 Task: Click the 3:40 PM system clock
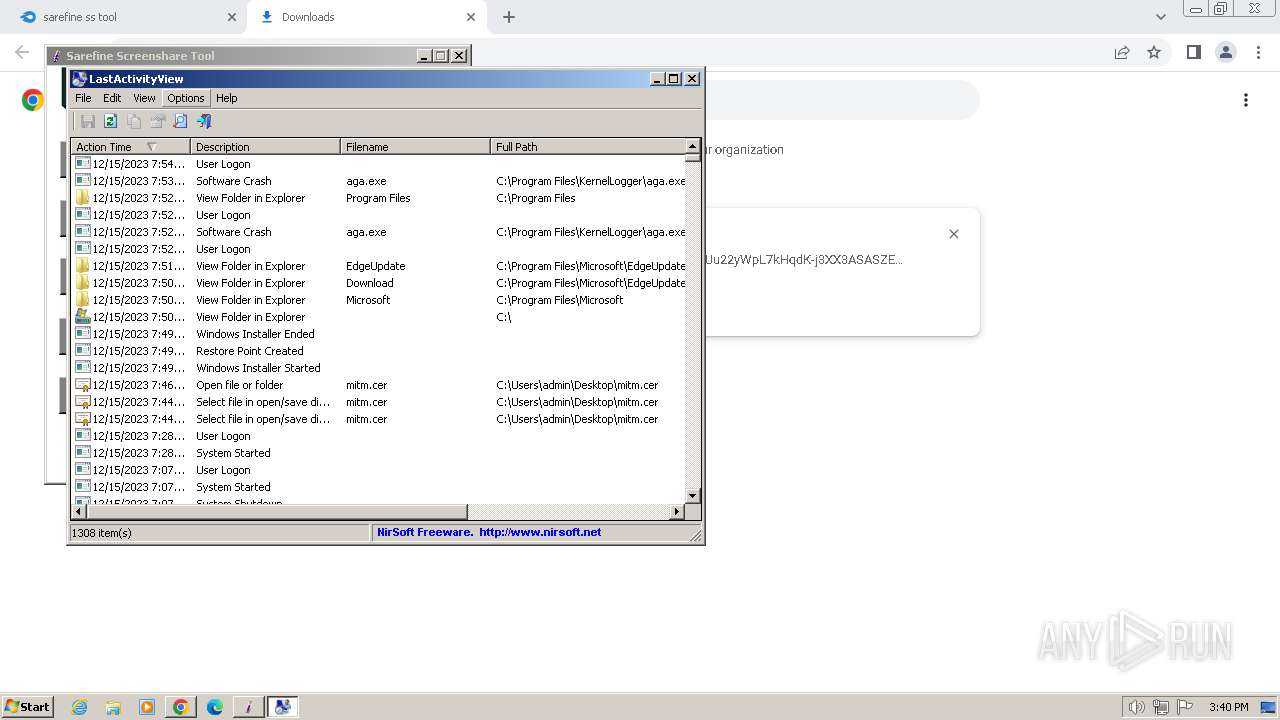pos(1228,707)
